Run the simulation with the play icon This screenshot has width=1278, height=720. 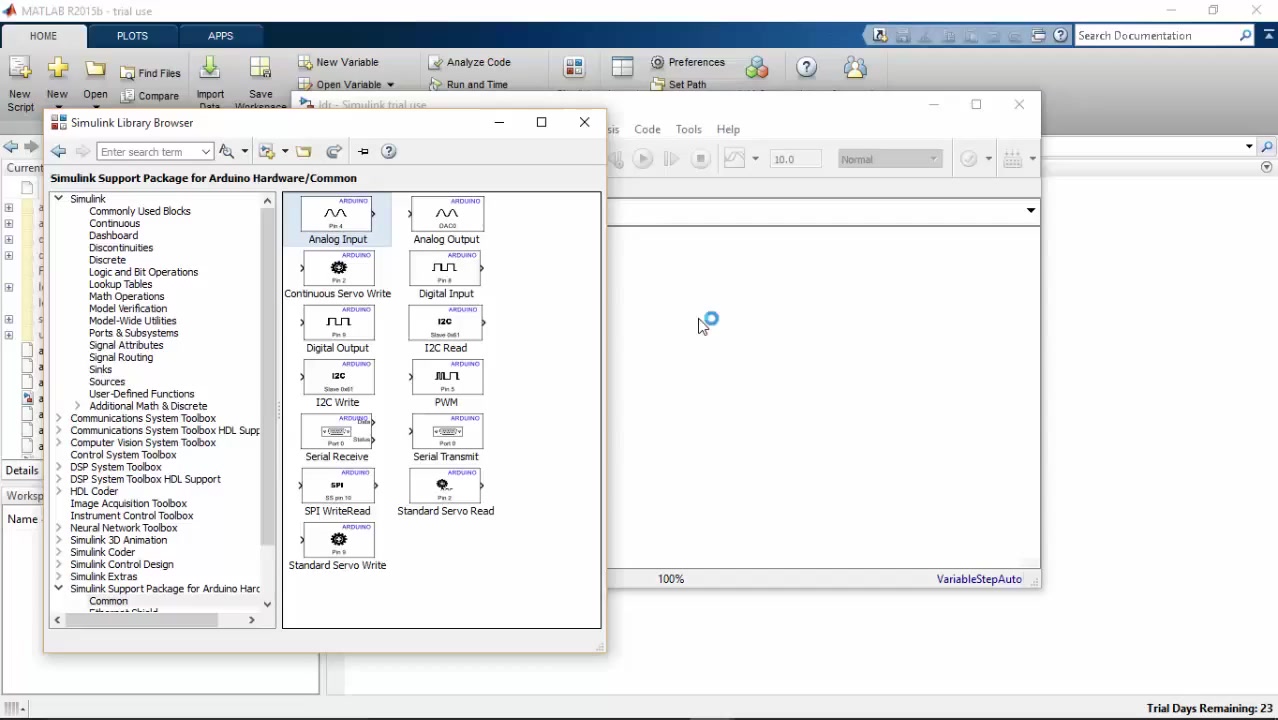(643, 159)
